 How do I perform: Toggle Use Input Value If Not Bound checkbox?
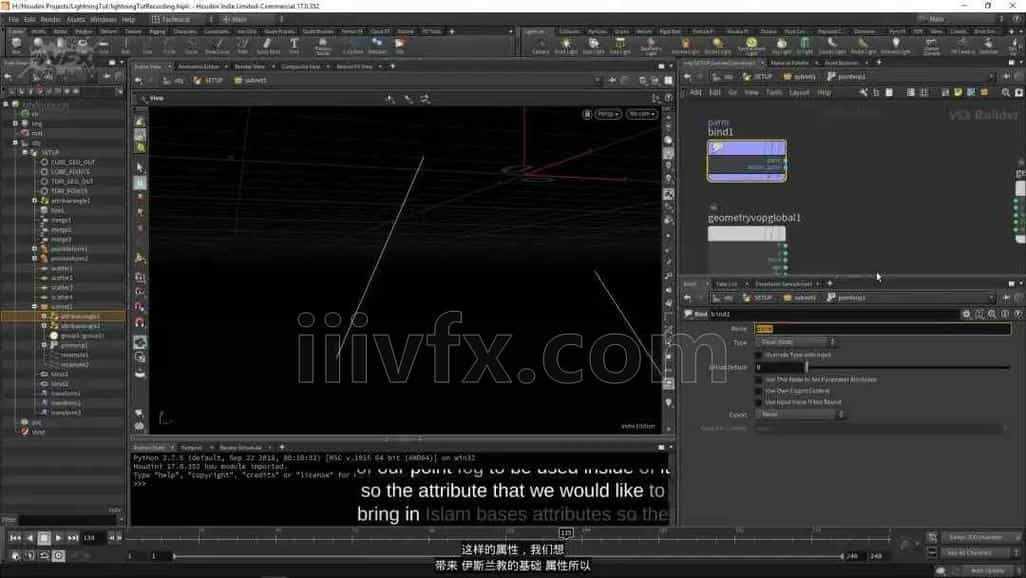758,403
